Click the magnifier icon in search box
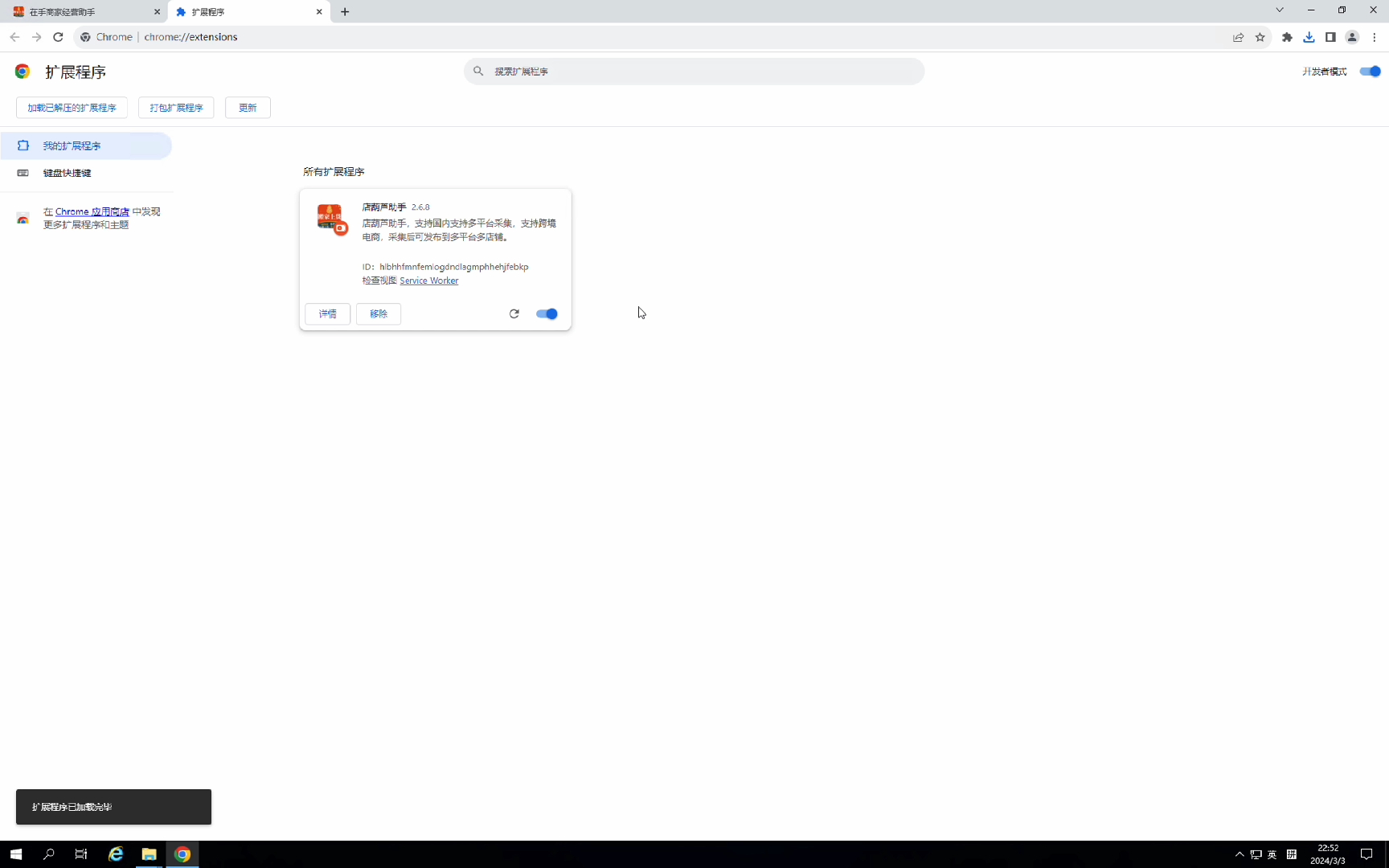Screen dimensions: 1389x868 (x=478, y=72)
